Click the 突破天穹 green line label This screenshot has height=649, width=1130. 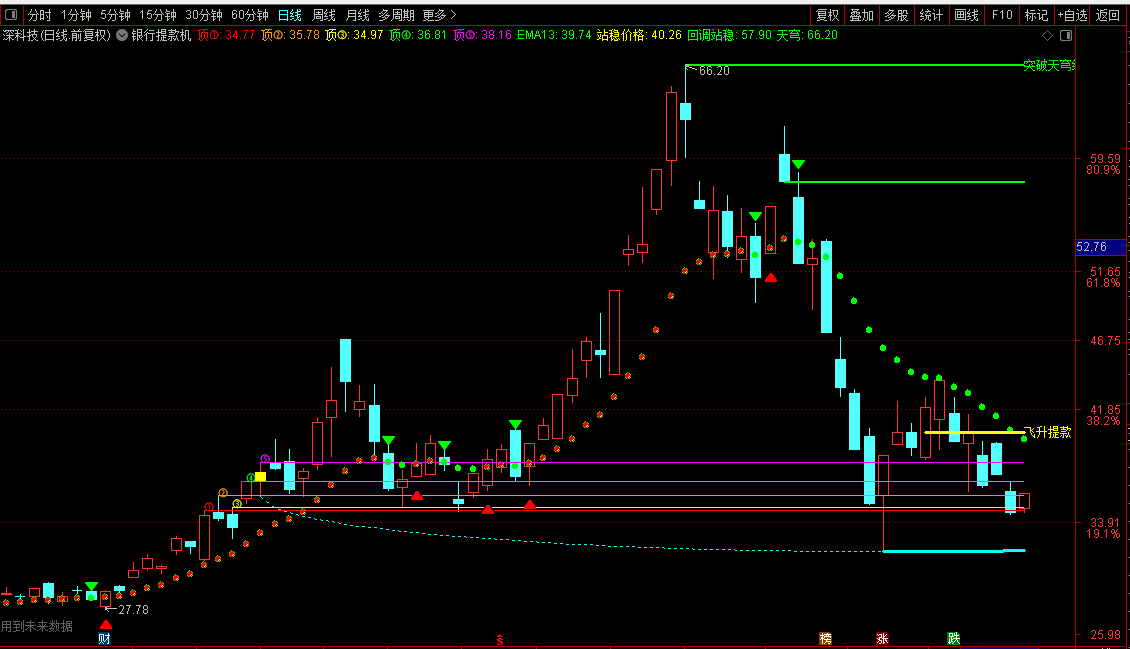click(1049, 66)
